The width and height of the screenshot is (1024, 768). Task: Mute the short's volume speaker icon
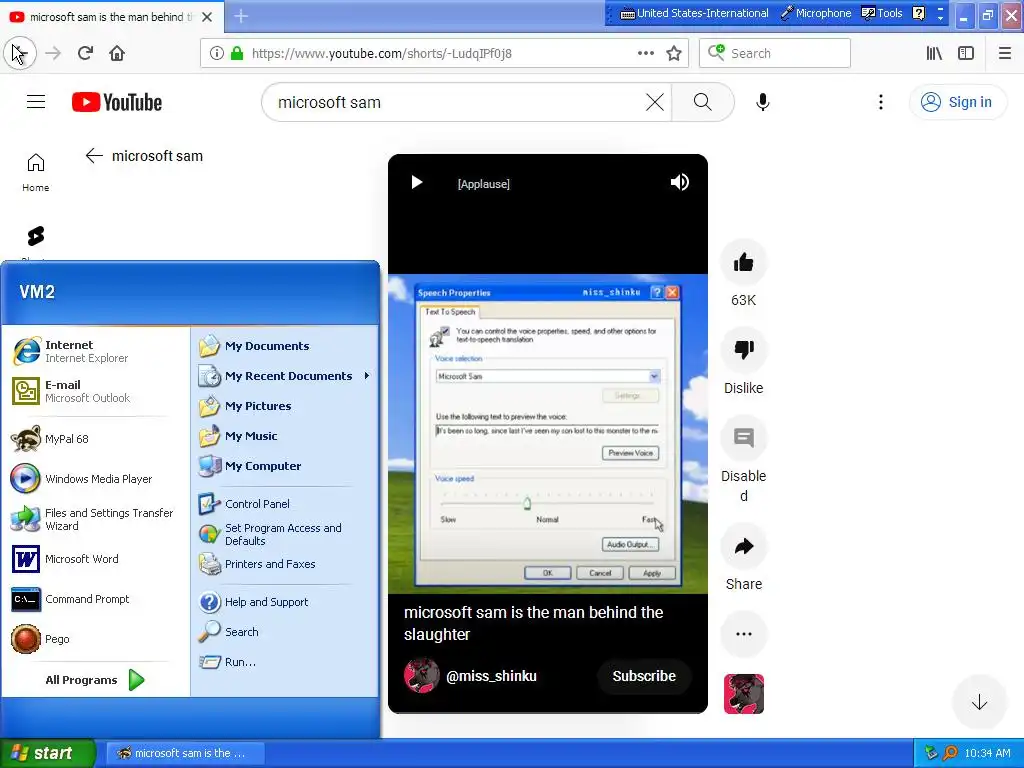tap(679, 182)
